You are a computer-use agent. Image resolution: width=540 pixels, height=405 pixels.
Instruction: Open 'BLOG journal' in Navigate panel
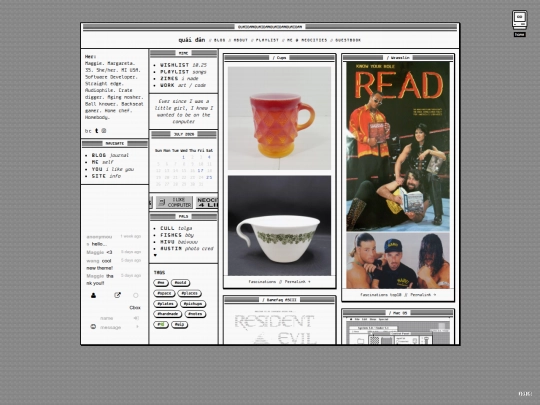(110, 155)
